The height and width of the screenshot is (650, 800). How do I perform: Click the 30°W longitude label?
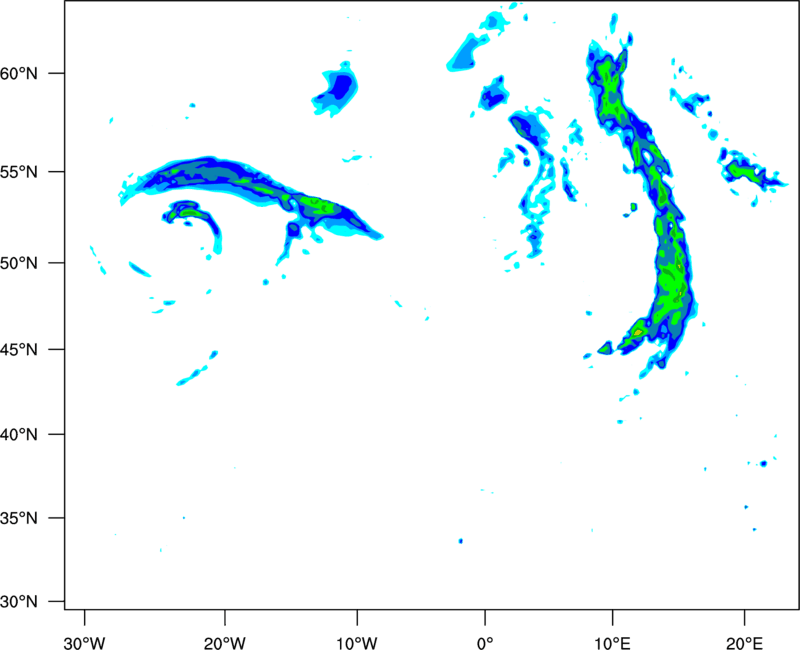coord(84,643)
